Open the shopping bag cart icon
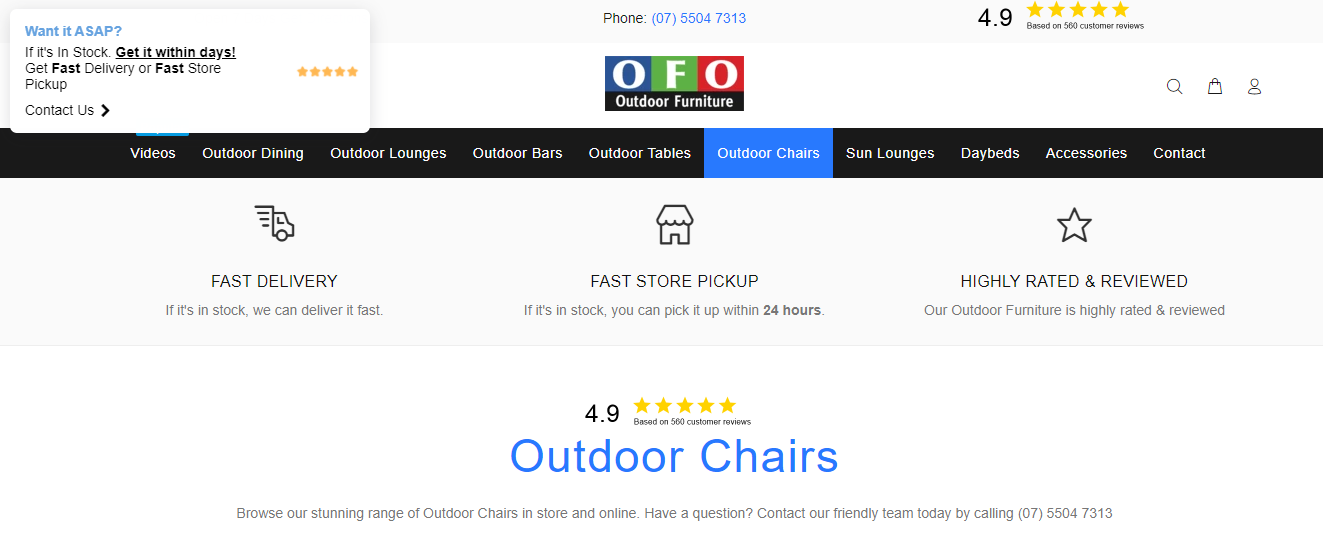 pos(1215,87)
